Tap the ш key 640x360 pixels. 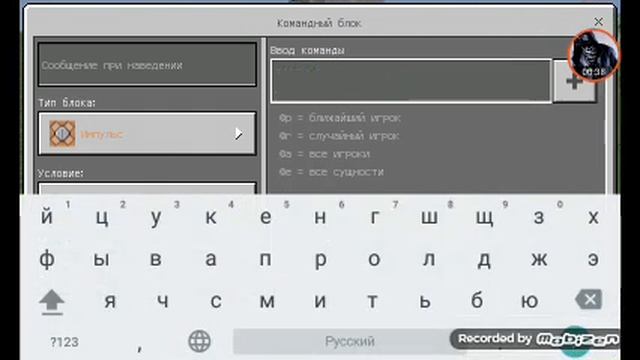(x=429, y=216)
